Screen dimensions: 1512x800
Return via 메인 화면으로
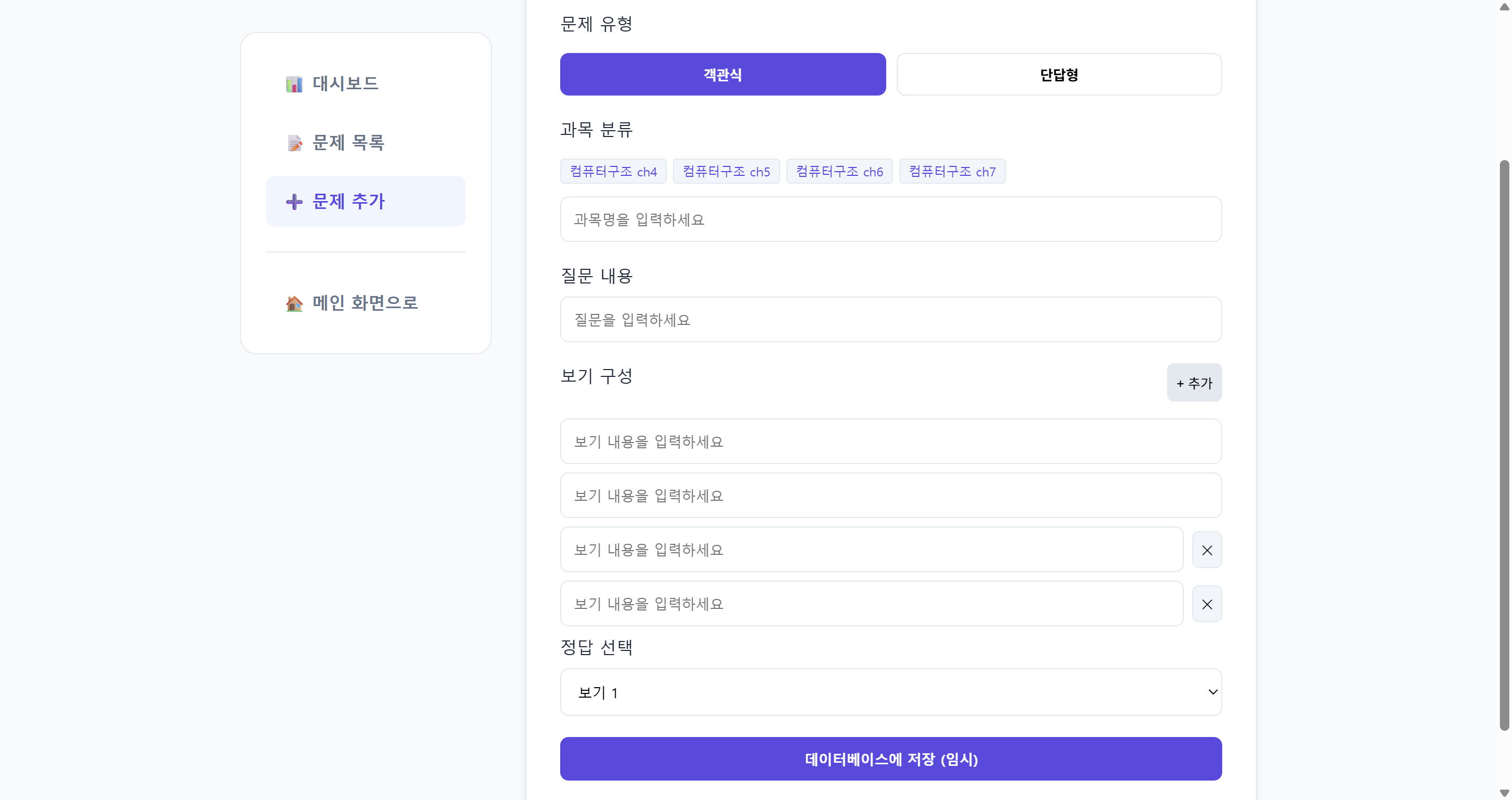(366, 303)
